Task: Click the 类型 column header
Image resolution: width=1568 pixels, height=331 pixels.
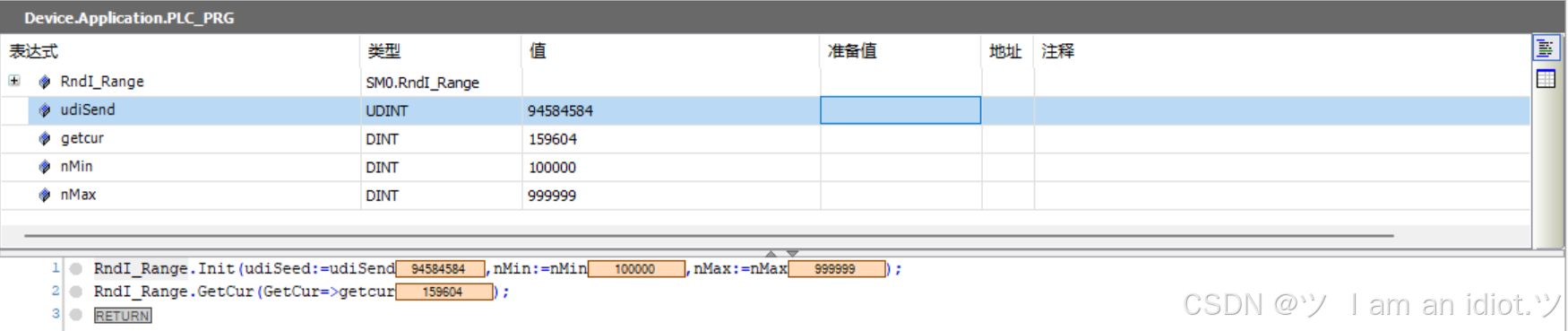Action: pos(383,51)
